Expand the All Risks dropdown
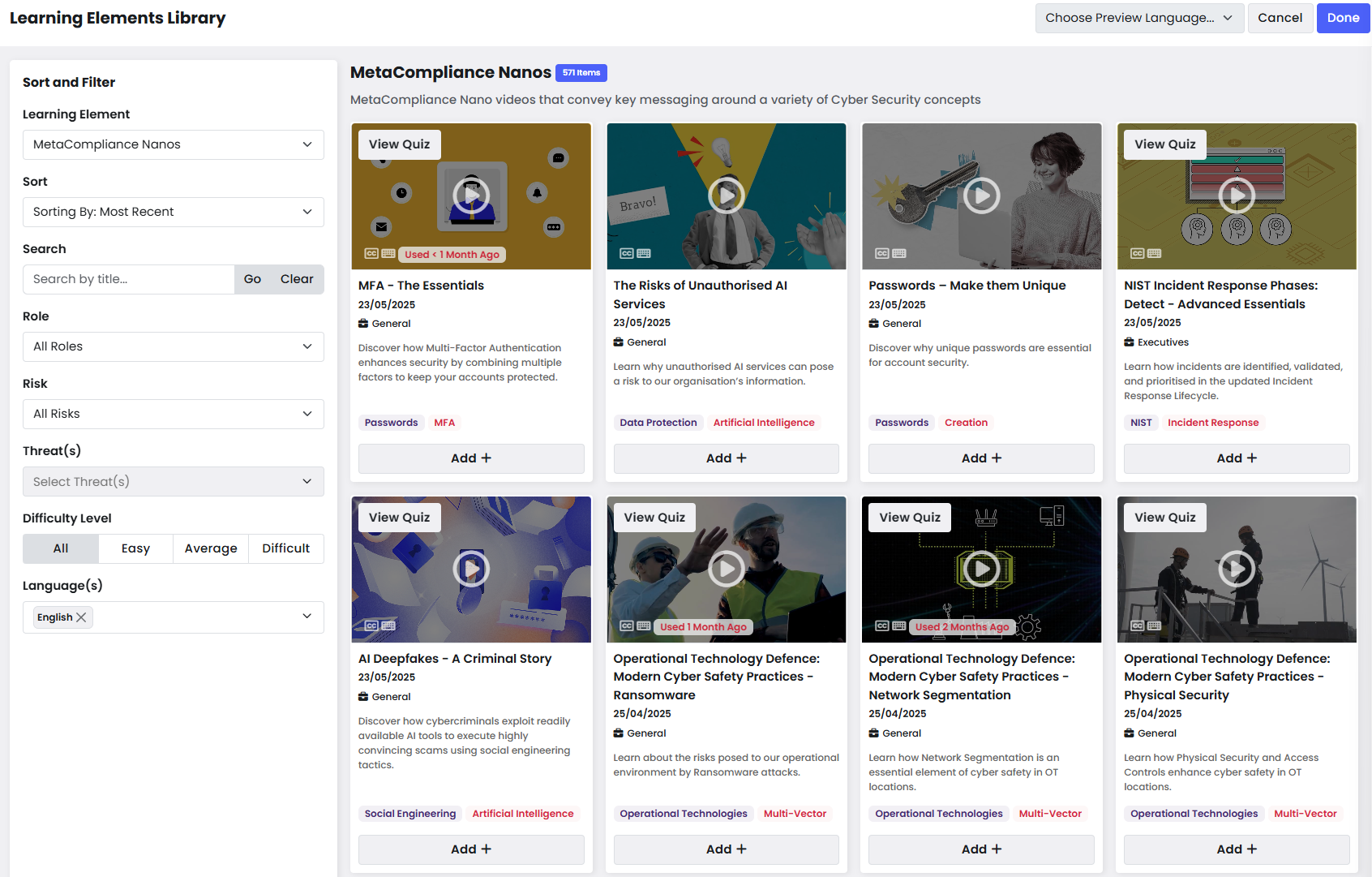Viewport: 1372px width, 877px height. click(x=174, y=414)
